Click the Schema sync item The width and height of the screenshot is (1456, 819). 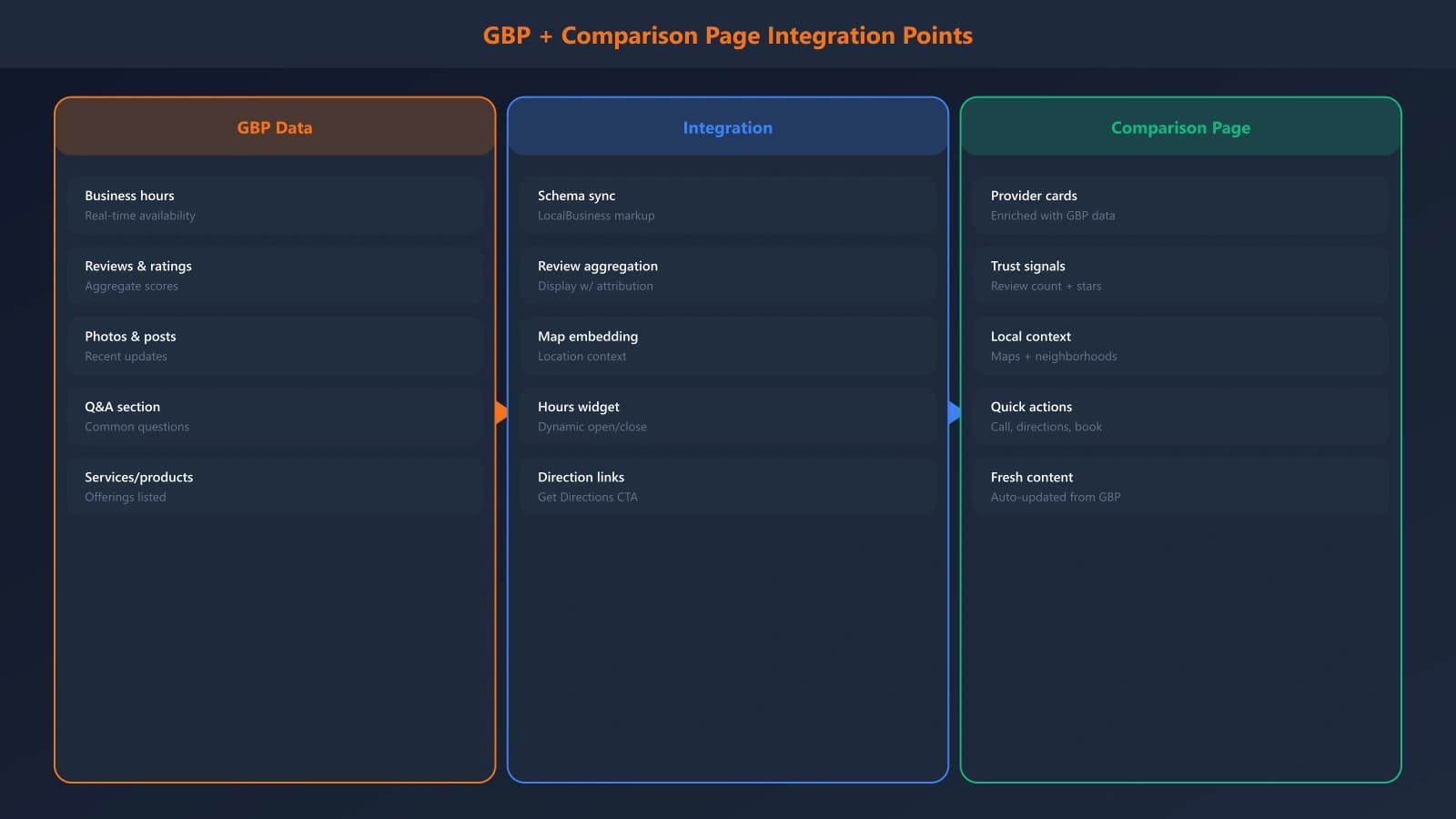(x=727, y=204)
